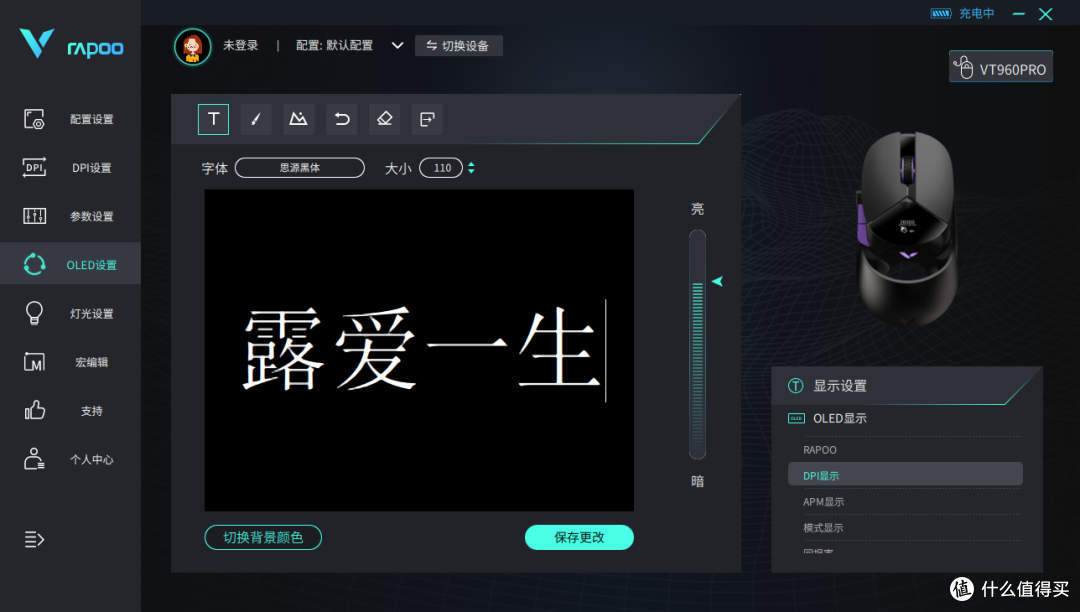Click the font size stepper arrows
This screenshot has height=612, width=1080.
click(x=471, y=168)
